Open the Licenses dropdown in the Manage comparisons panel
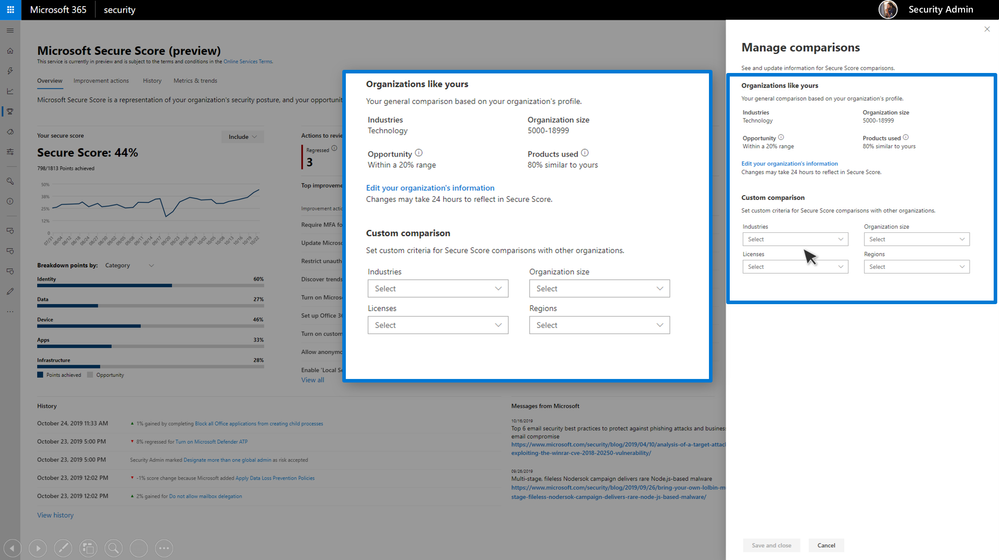The width and height of the screenshot is (999, 560). (x=795, y=266)
